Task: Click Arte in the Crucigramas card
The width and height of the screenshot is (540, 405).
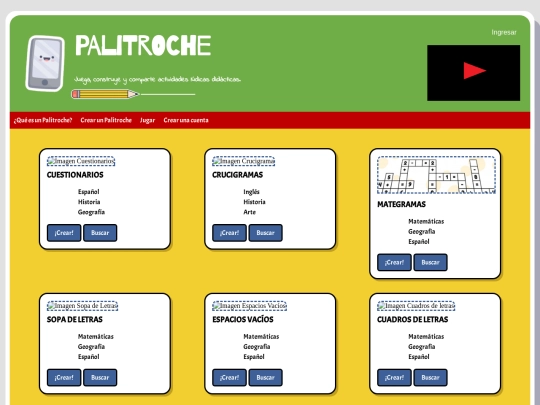Action: [x=250, y=212]
